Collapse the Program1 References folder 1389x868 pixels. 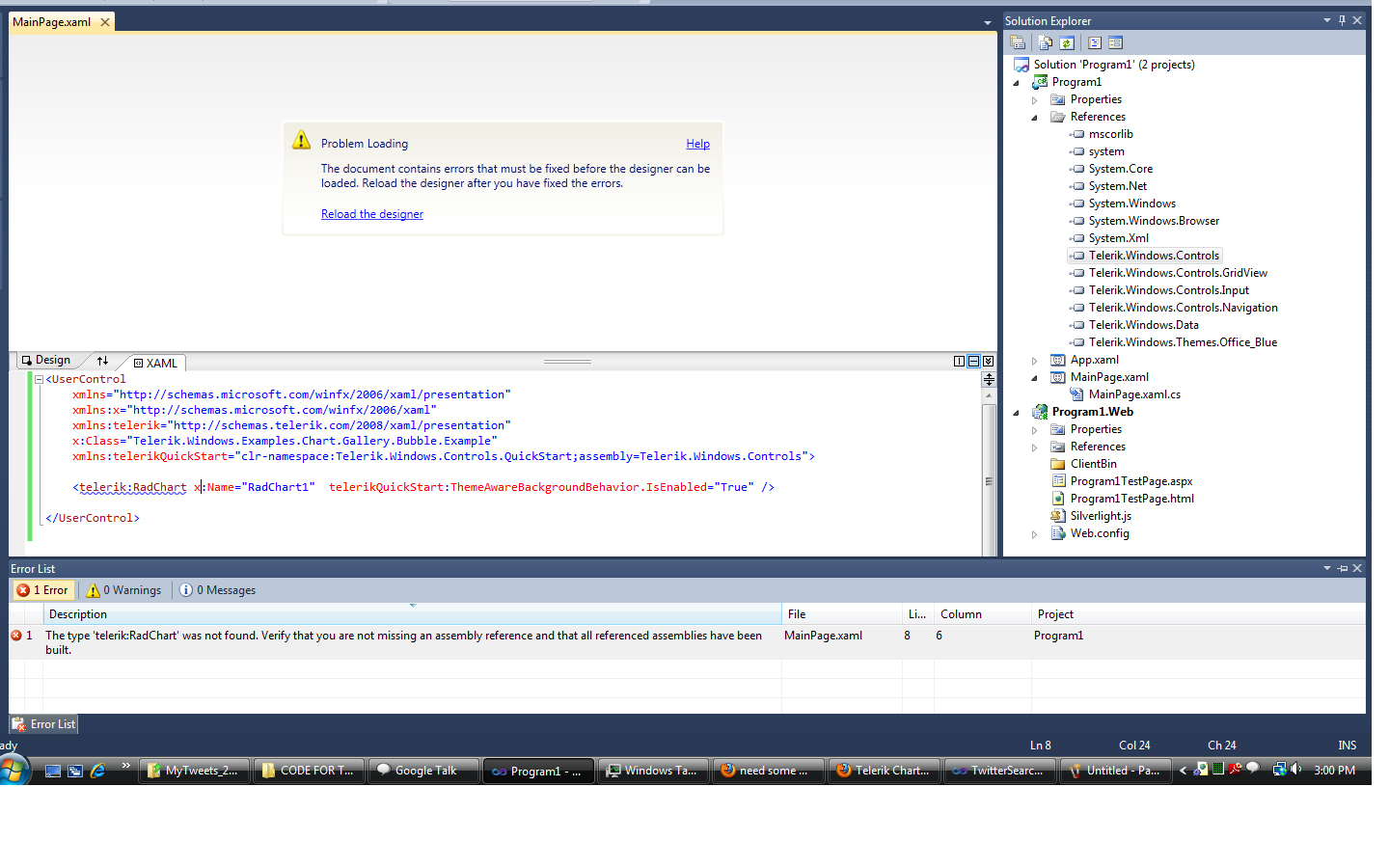coord(1034,118)
